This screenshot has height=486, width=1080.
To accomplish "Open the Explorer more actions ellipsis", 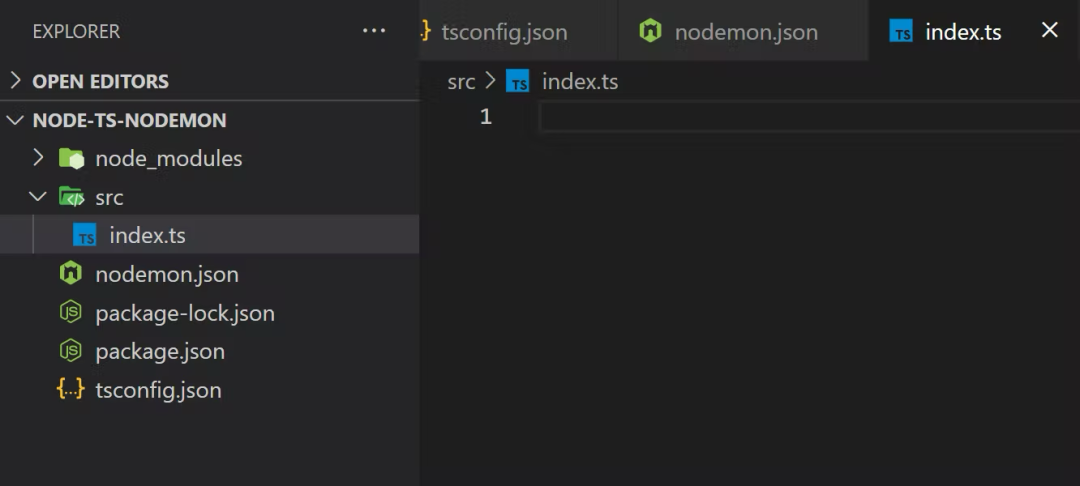I will tap(374, 31).
